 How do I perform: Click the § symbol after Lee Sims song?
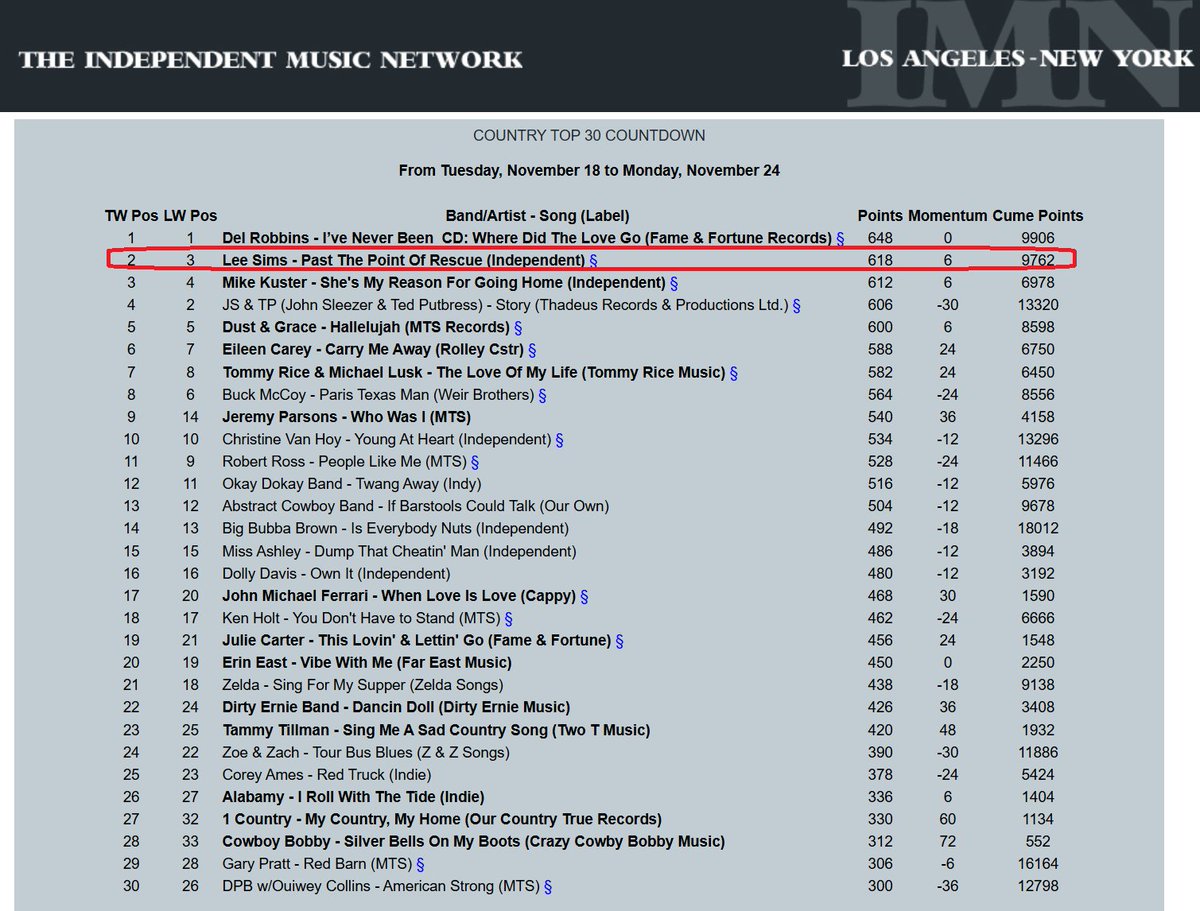coord(593,260)
